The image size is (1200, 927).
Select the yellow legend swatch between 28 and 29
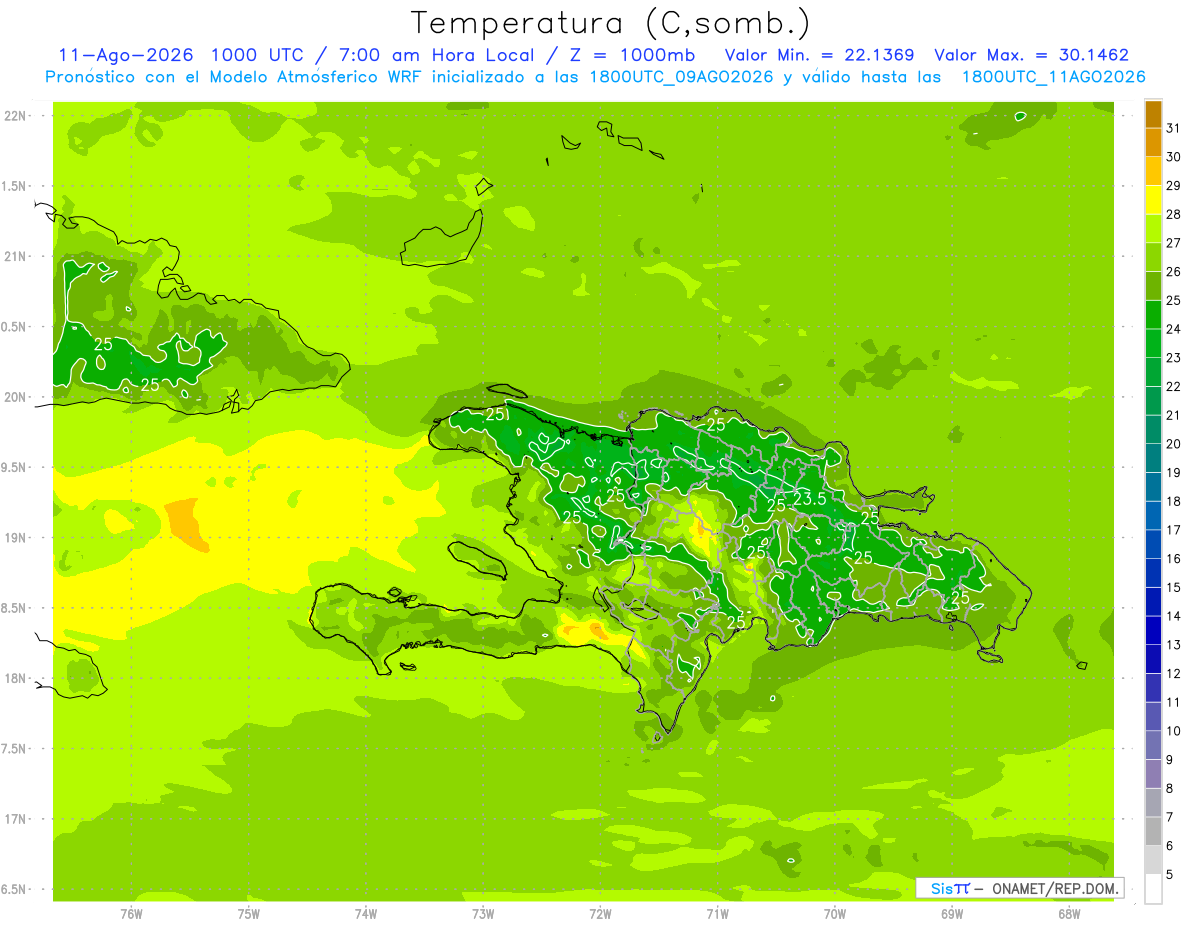[1153, 200]
